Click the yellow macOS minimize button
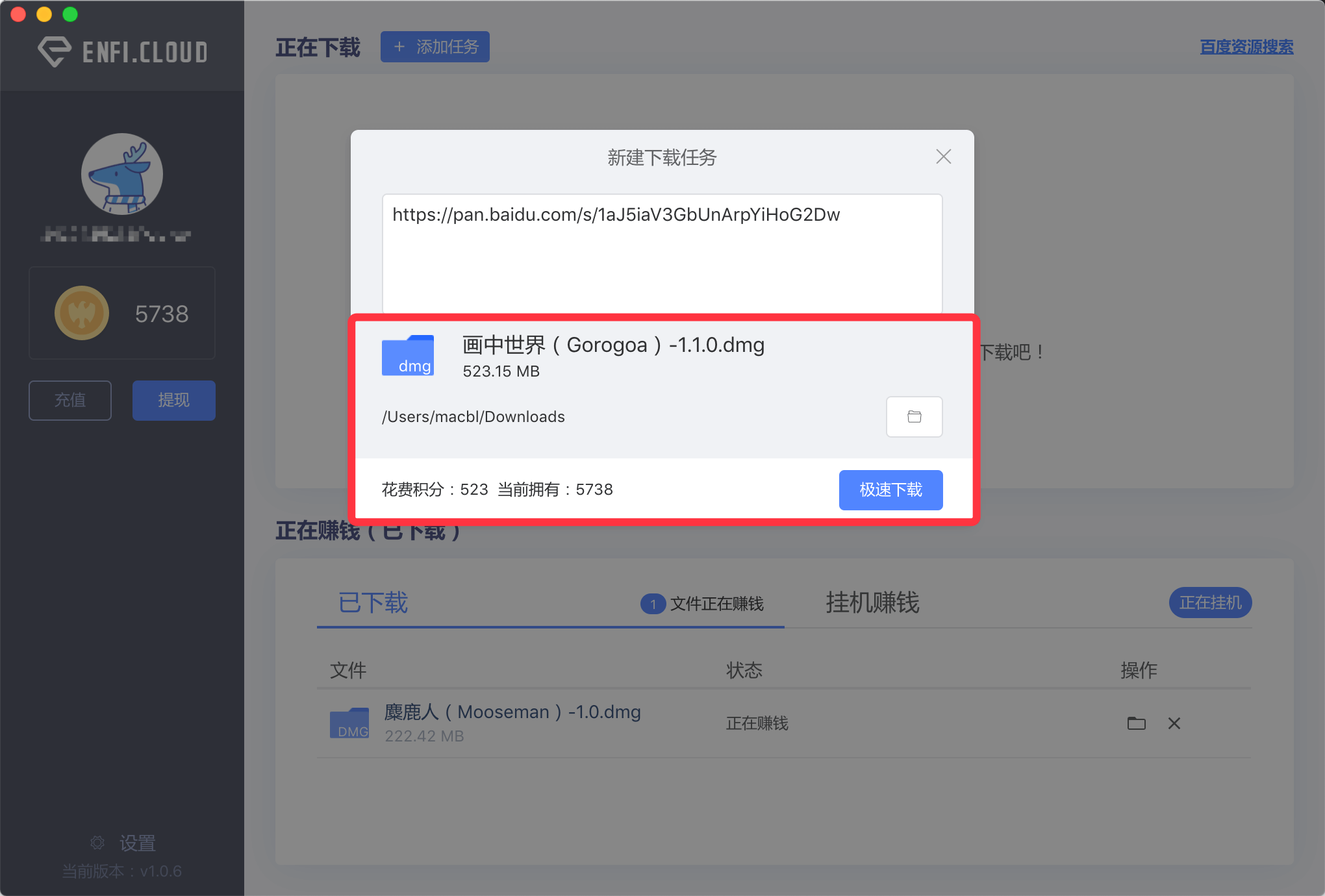 pyautogui.click(x=44, y=14)
